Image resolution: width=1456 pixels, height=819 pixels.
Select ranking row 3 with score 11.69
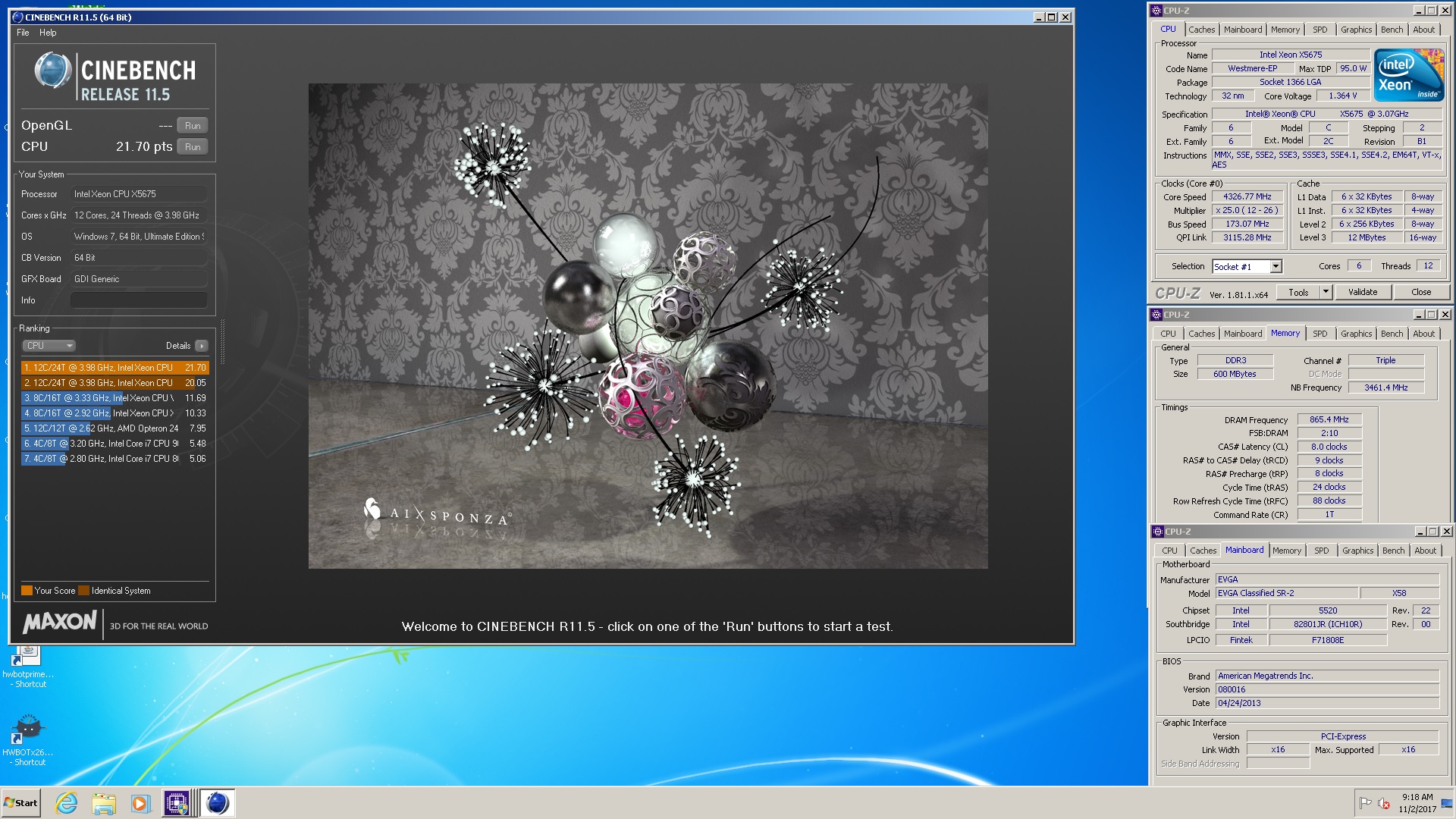point(114,398)
